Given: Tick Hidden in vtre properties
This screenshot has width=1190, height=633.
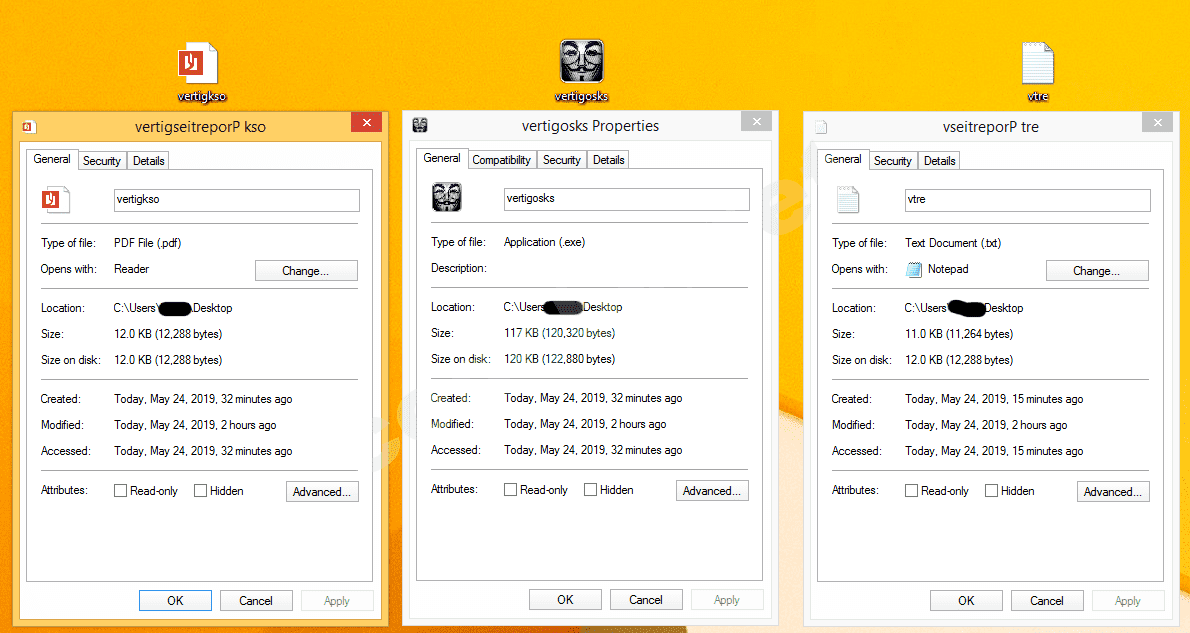Looking at the screenshot, I should pyautogui.click(x=991, y=491).
